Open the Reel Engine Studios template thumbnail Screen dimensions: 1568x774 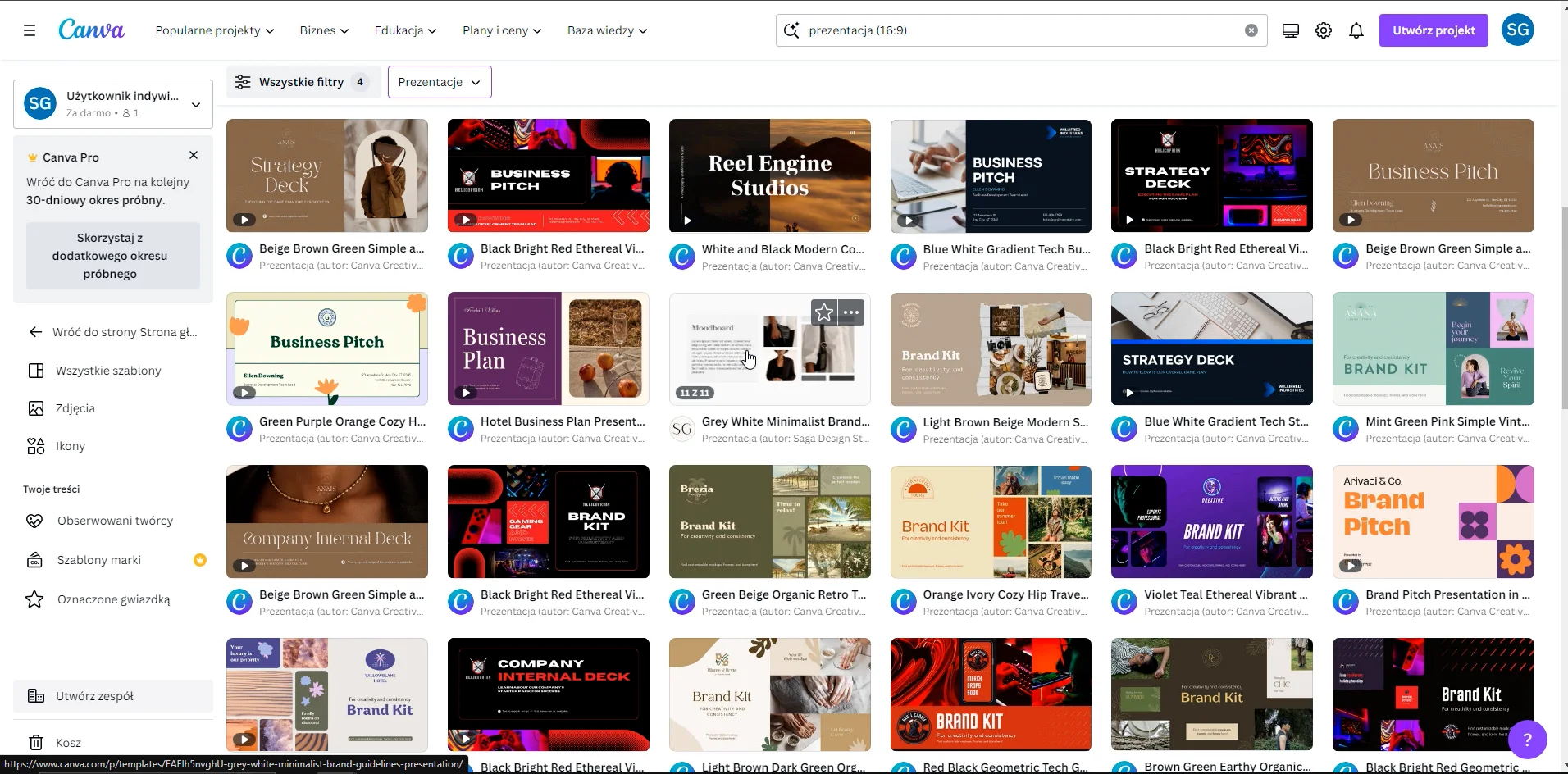click(770, 175)
